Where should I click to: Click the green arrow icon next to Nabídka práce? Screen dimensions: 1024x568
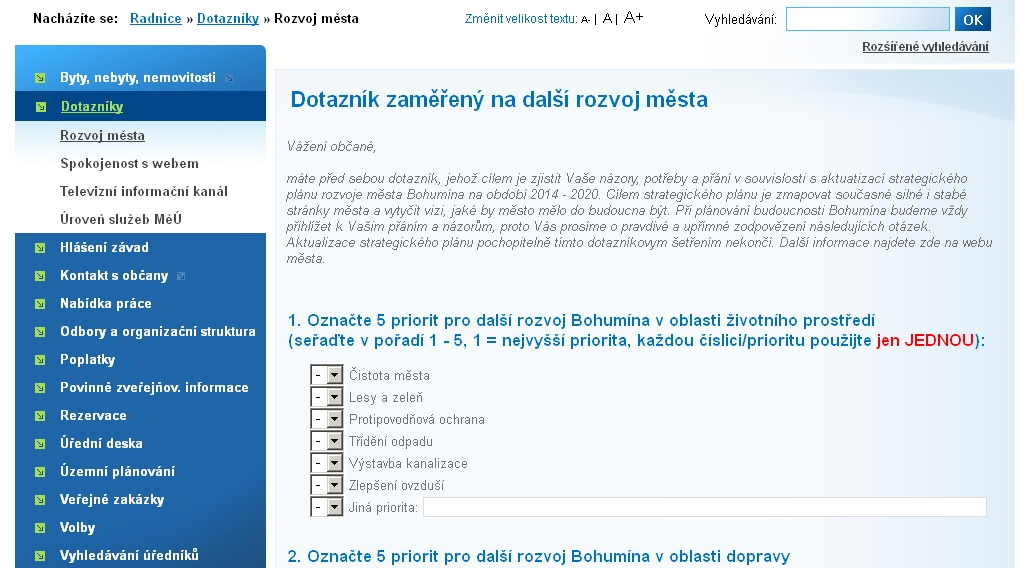[x=40, y=304]
